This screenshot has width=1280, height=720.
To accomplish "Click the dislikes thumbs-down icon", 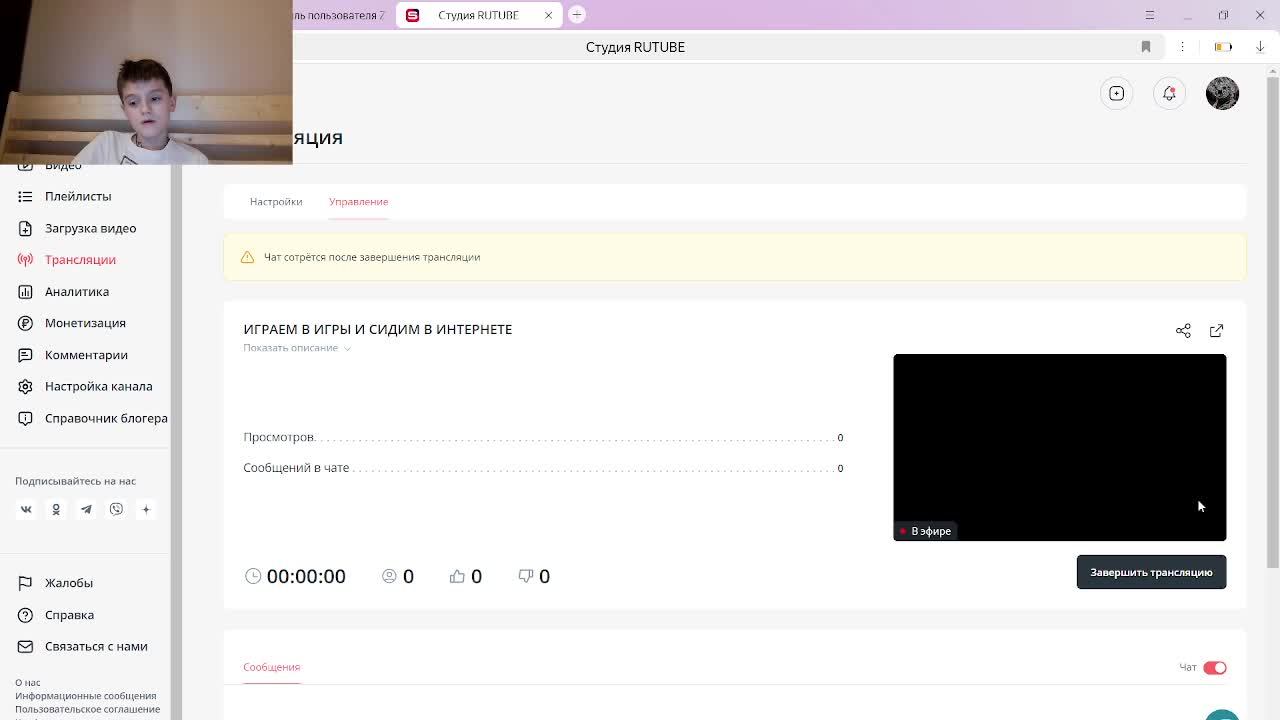I will tap(526, 576).
